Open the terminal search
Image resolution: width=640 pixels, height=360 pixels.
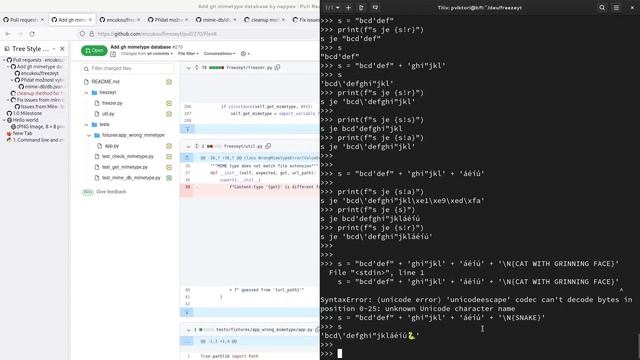[x=602, y=7]
